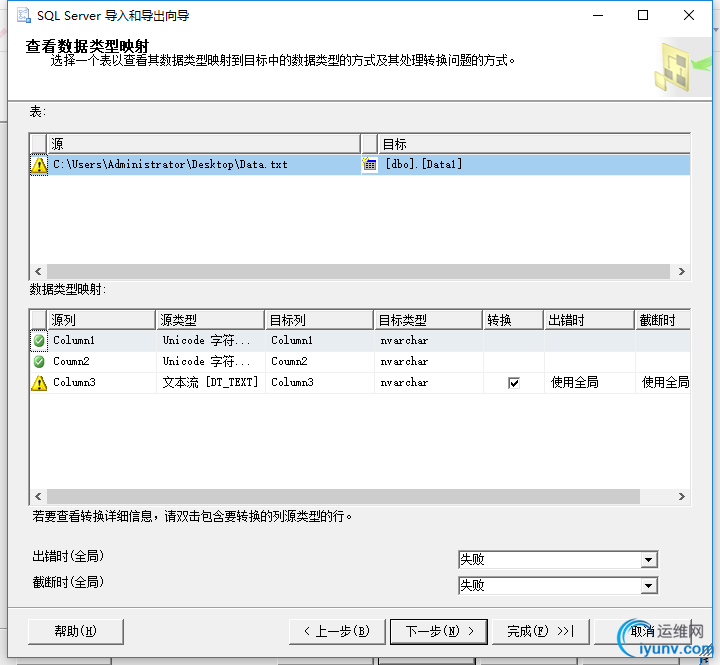
Task: Select the Column3 source column cell
Action: (x=102, y=383)
